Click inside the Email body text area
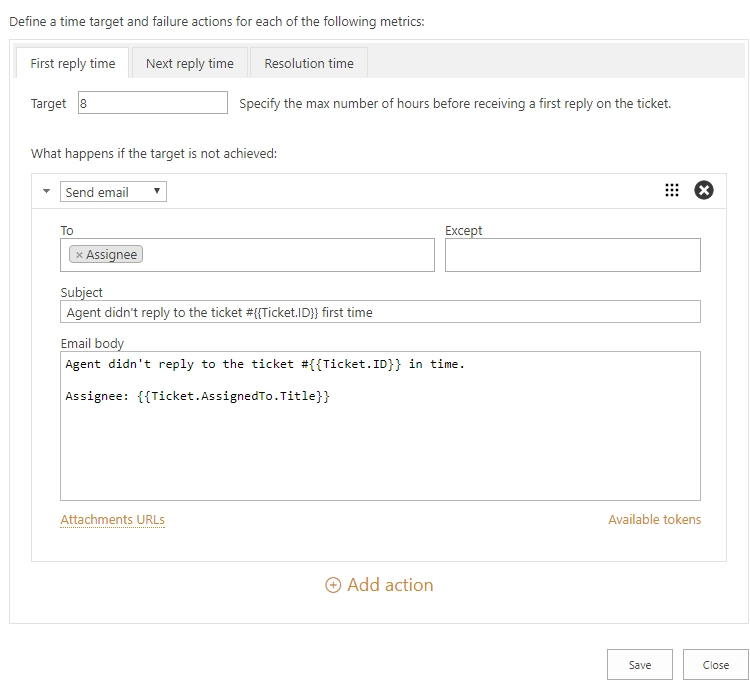The image size is (750, 685). point(380,426)
